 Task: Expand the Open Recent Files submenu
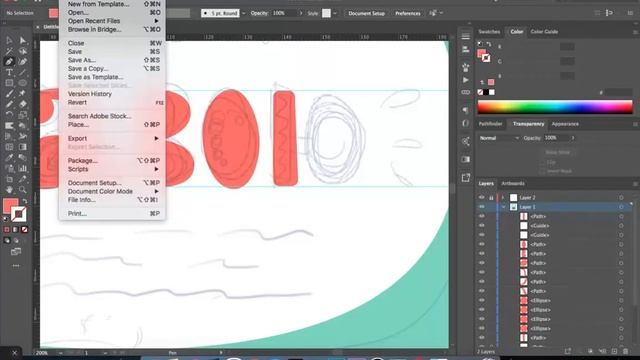coord(113,21)
